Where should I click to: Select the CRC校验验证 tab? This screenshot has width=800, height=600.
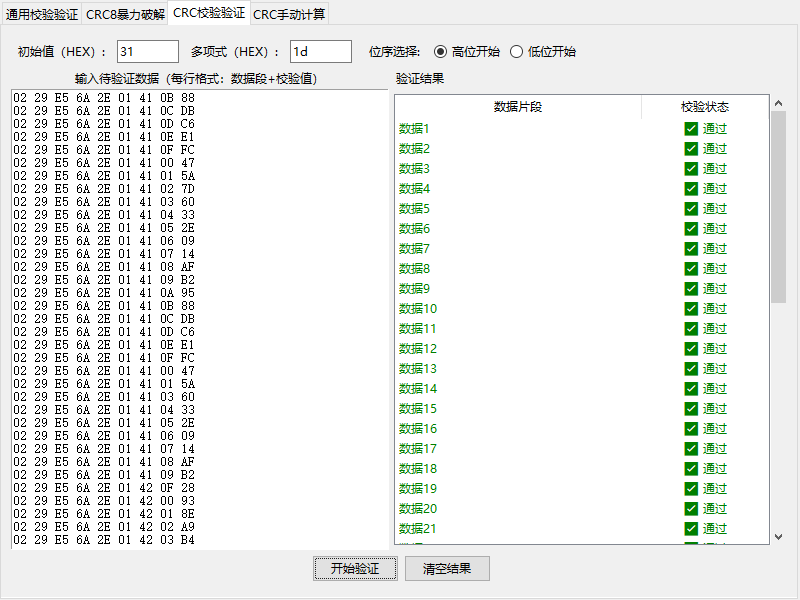[x=209, y=13]
